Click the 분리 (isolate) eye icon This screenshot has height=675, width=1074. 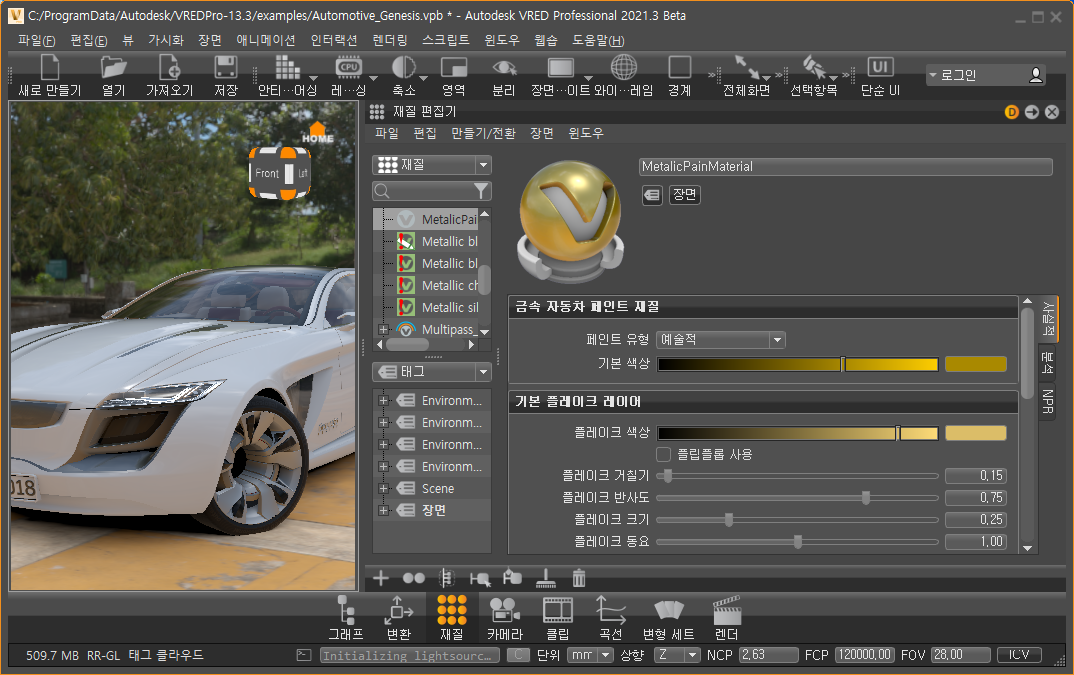(x=504, y=68)
